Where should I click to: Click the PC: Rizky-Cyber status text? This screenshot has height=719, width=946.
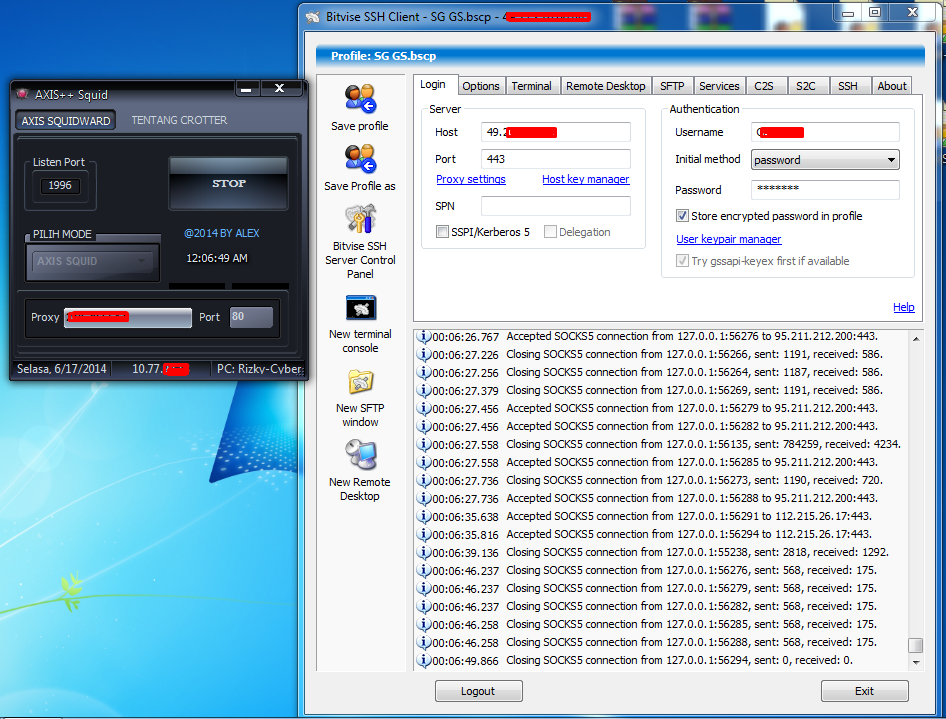259,369
